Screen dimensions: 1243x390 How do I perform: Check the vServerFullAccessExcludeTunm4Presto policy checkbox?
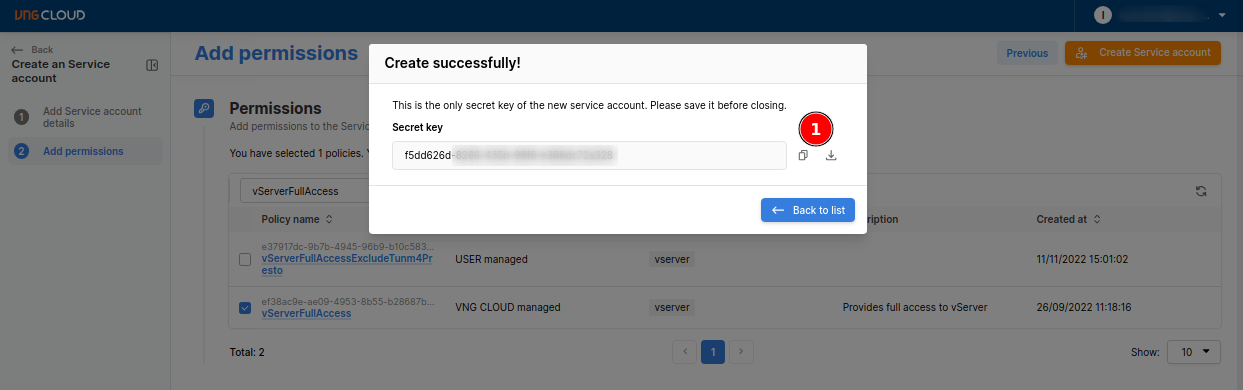[x=245, y=260]
